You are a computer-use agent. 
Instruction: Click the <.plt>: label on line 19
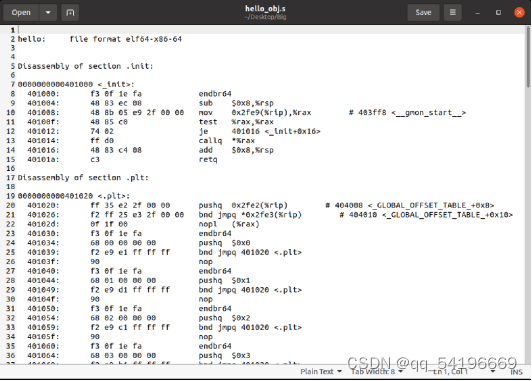(x=114, y=196)
